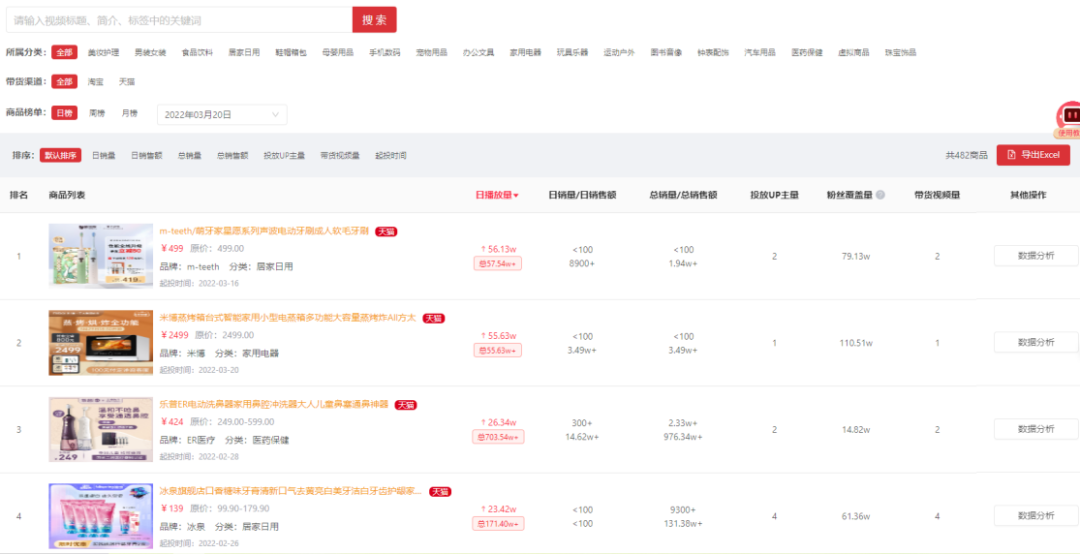Click the red 搜索 button
The height and width of the screenshot is (554, 1080).
click(x=374, y=20)
